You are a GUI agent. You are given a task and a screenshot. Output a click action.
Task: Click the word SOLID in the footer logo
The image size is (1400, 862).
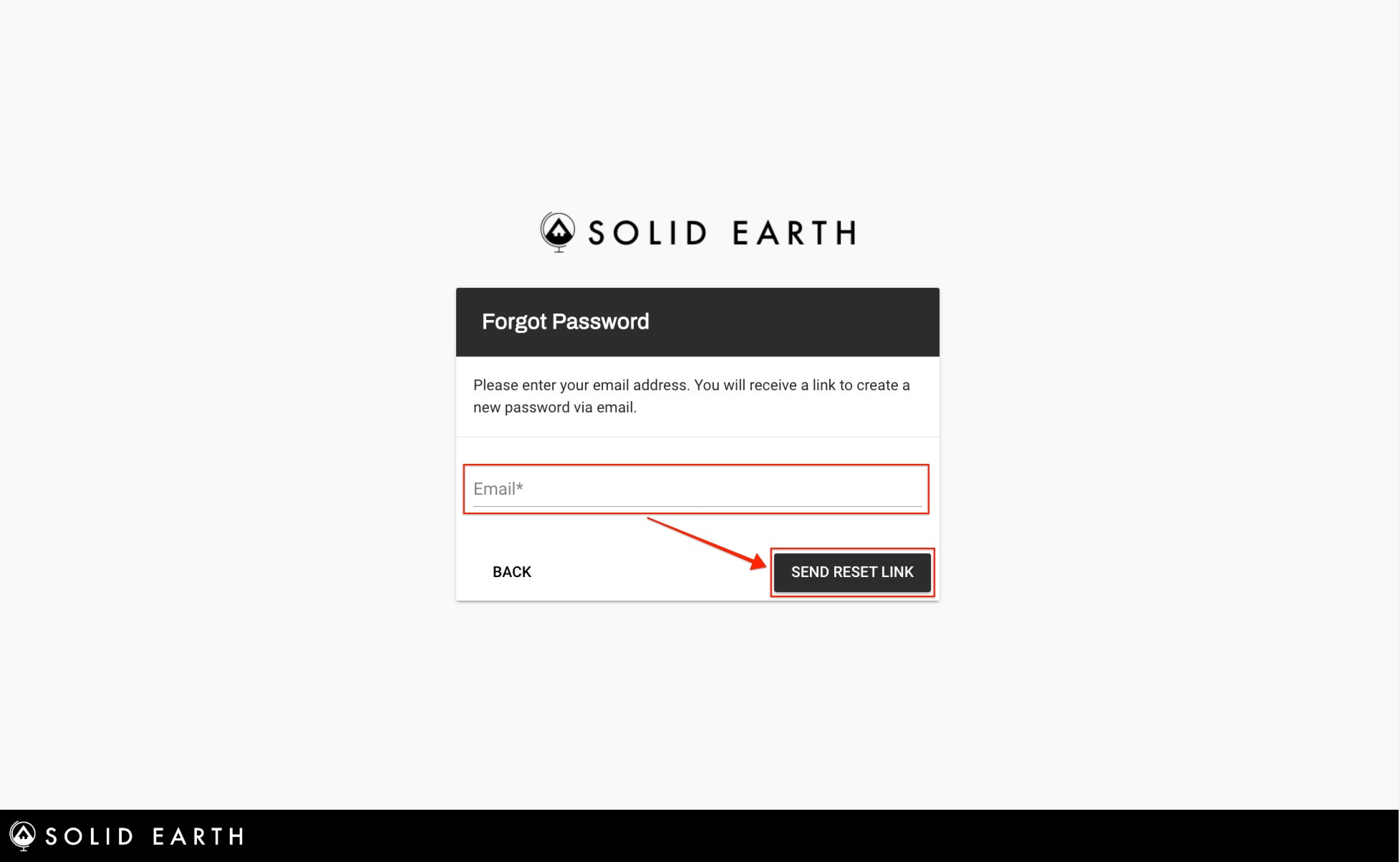pyautogui.click(x=90, y=836)
